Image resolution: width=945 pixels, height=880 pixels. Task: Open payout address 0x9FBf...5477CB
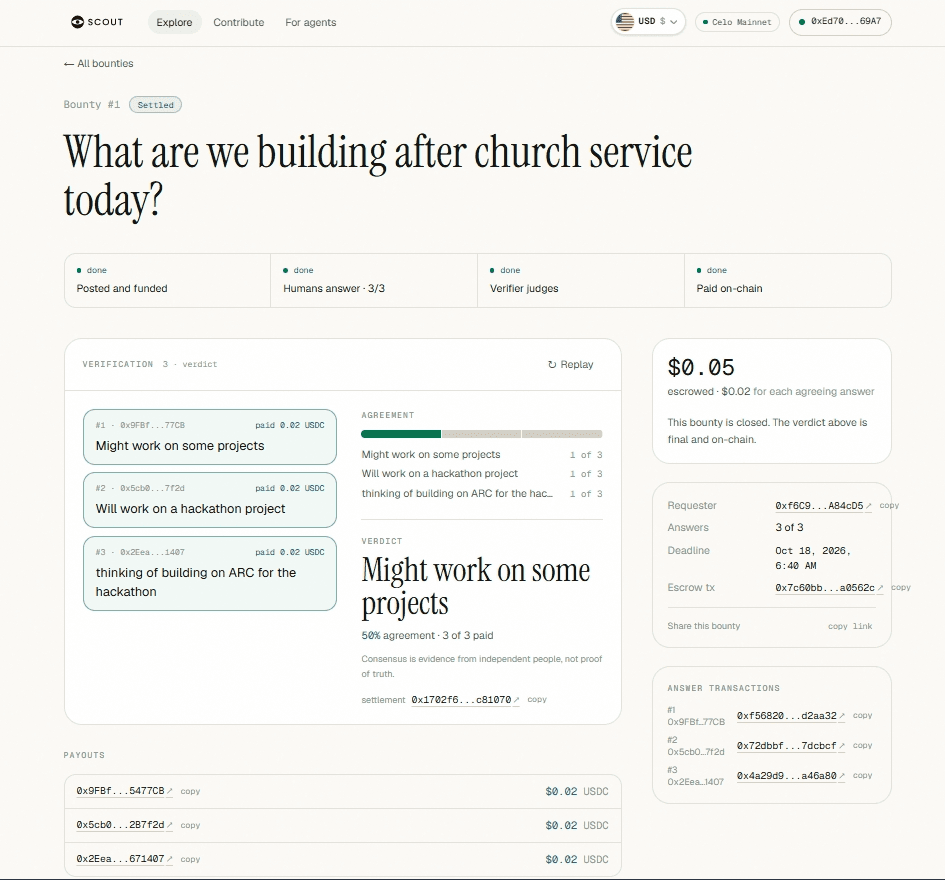click(x=120, y=791)
